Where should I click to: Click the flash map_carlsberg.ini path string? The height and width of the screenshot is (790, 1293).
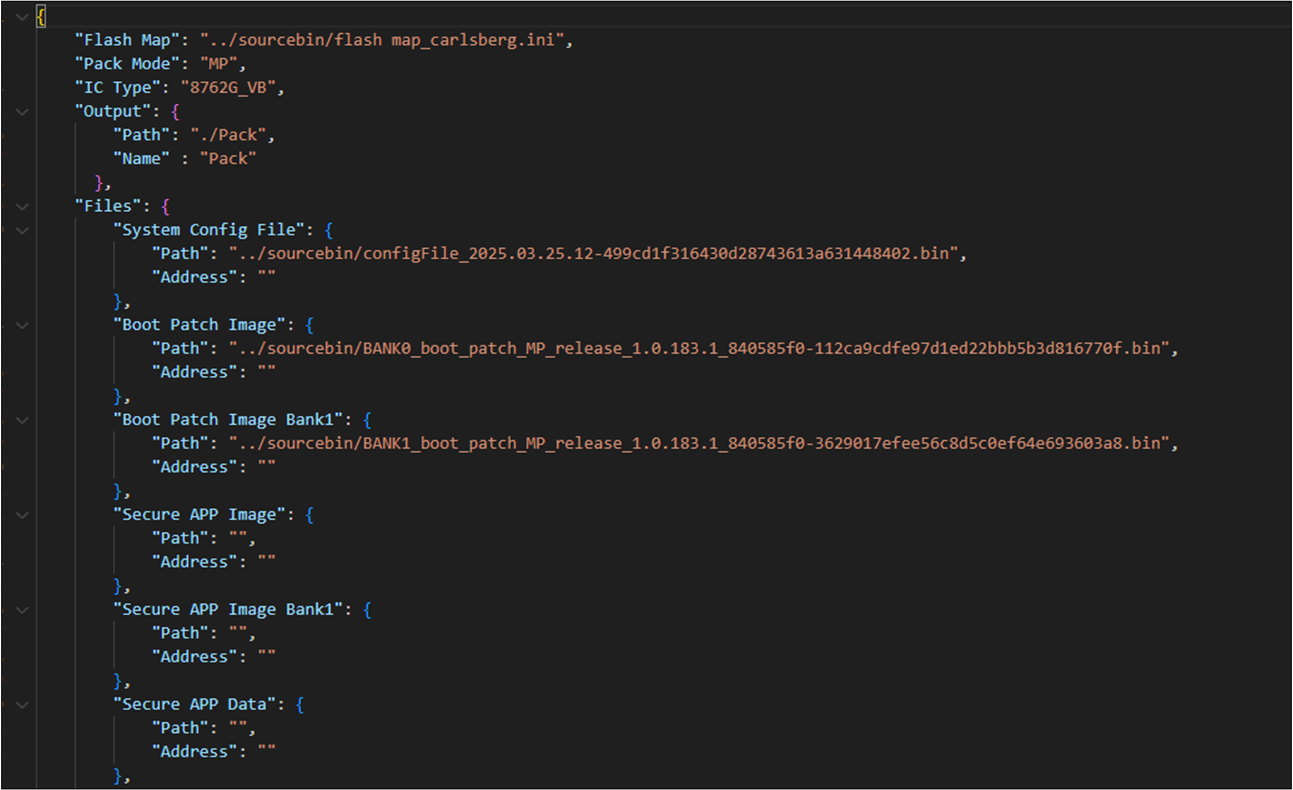click(x=384, y=40)
